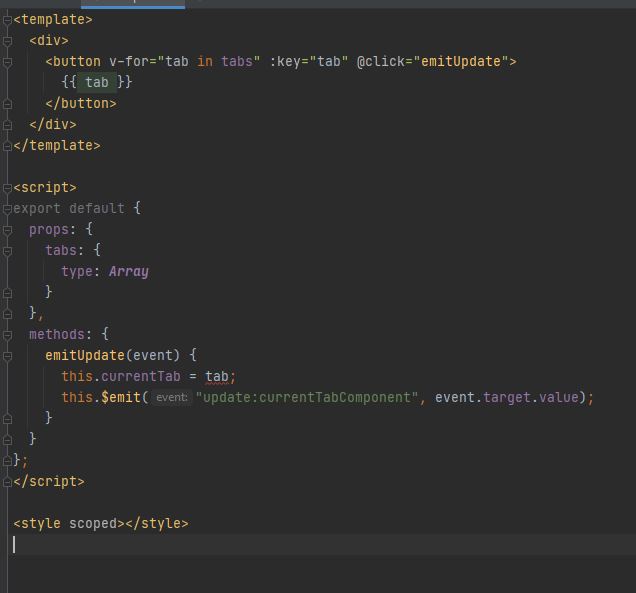This screenshot has width=636, height=593.
Task: Click the fold end marker beside </template>
Action: coord(7,146)
